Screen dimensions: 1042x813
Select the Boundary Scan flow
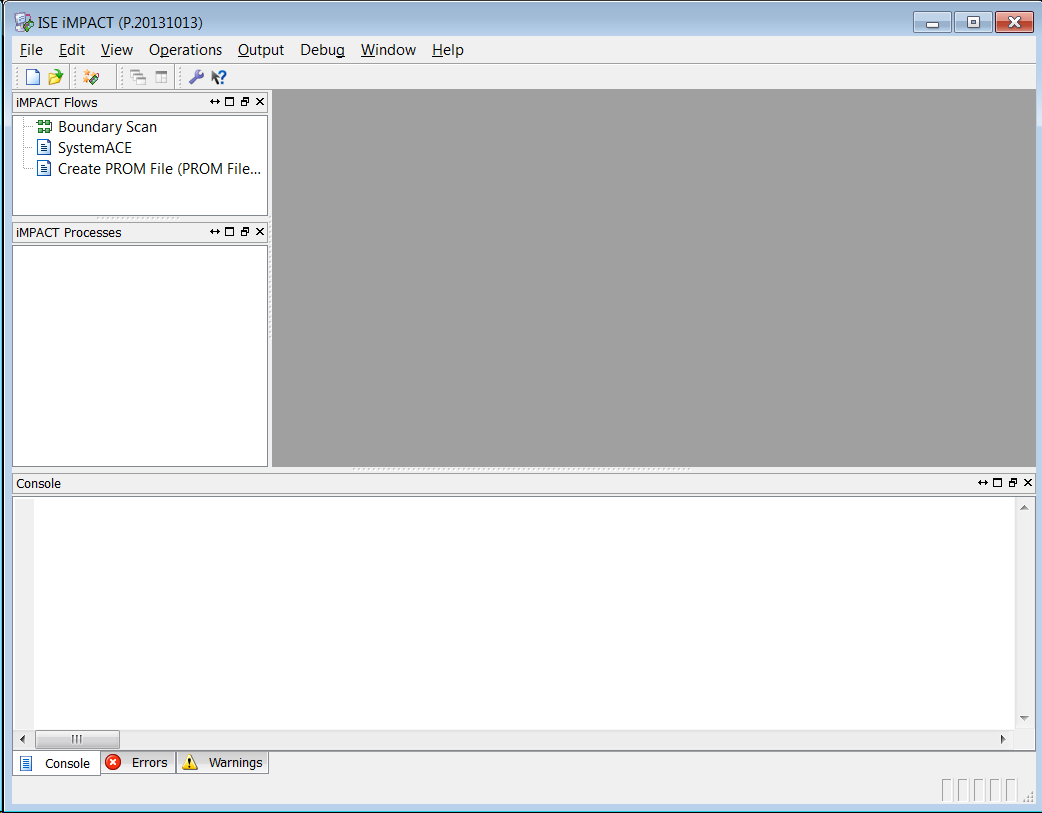(108, 126)
